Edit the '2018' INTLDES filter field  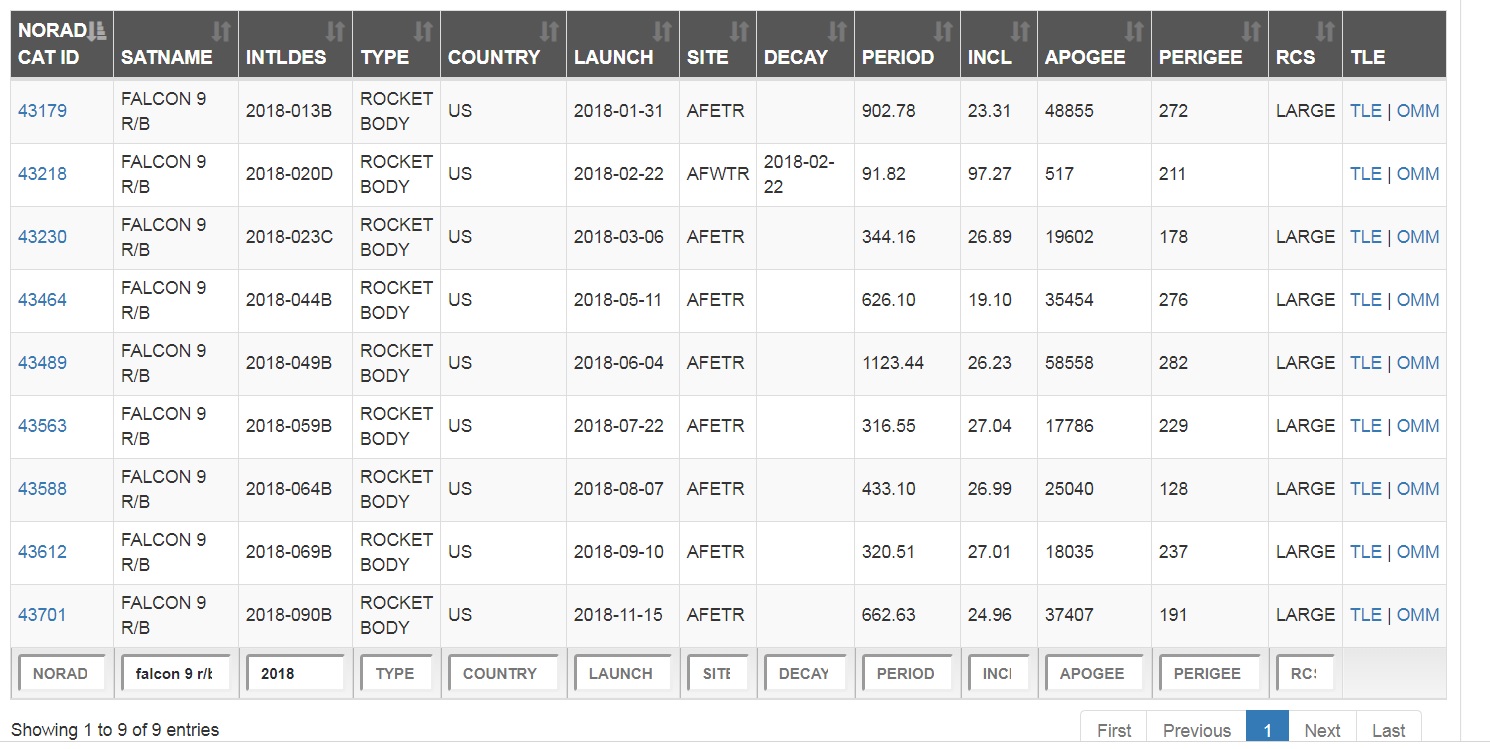pos(295,673)
